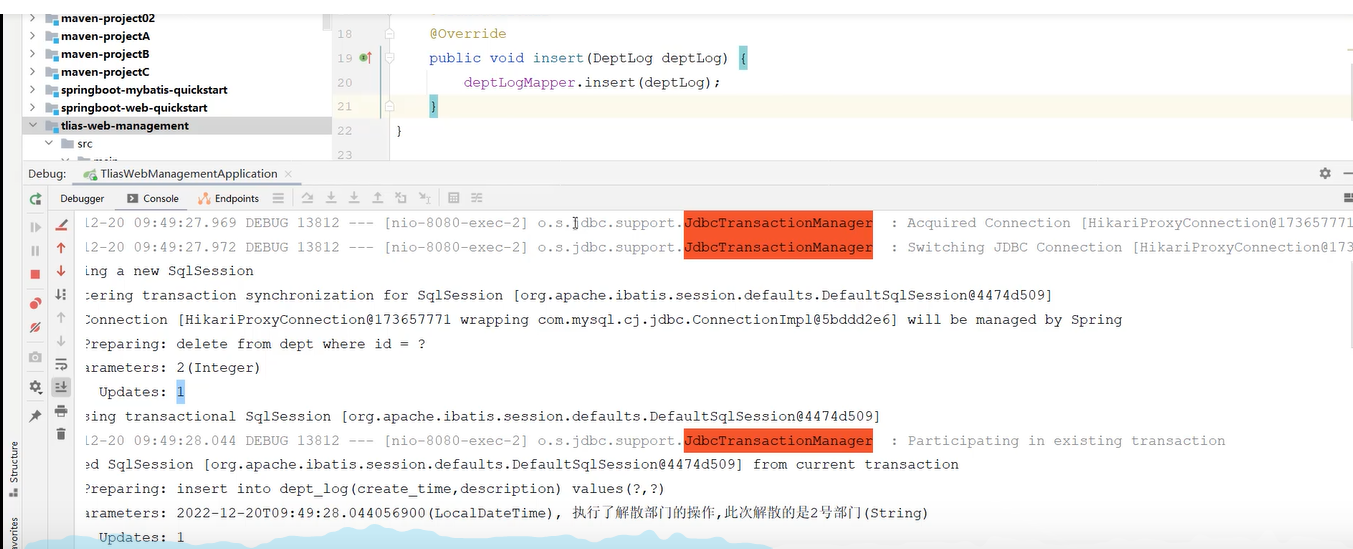
Task: Click gray up-arrow console stack trace icon
Action: [61, 317]
